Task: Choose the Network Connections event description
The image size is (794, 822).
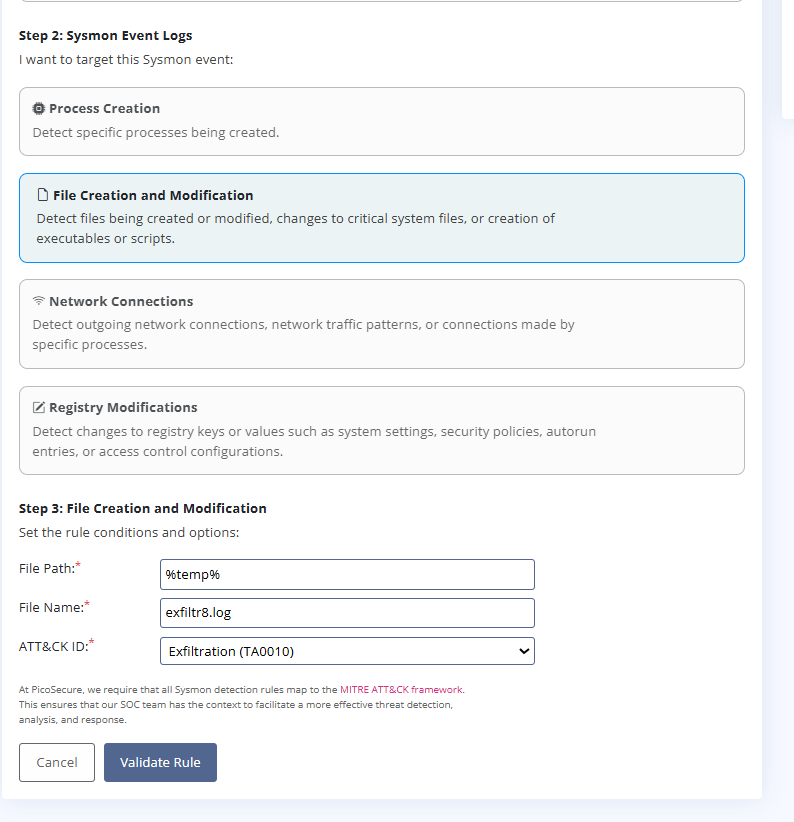Action: (303, 334)
